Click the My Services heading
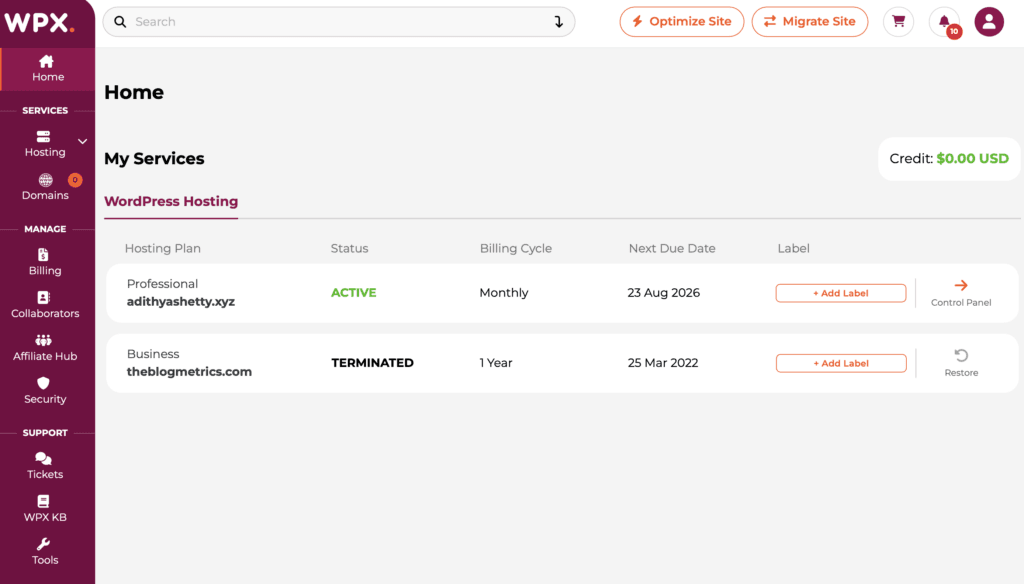Image resolution: width=1024 pixels, height=584 pixels. coord(154,159)
